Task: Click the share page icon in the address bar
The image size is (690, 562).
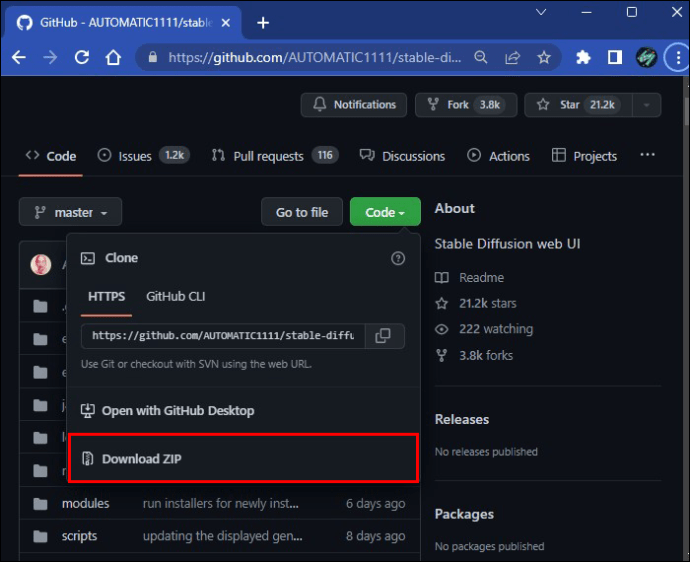Action: point(512,57)
